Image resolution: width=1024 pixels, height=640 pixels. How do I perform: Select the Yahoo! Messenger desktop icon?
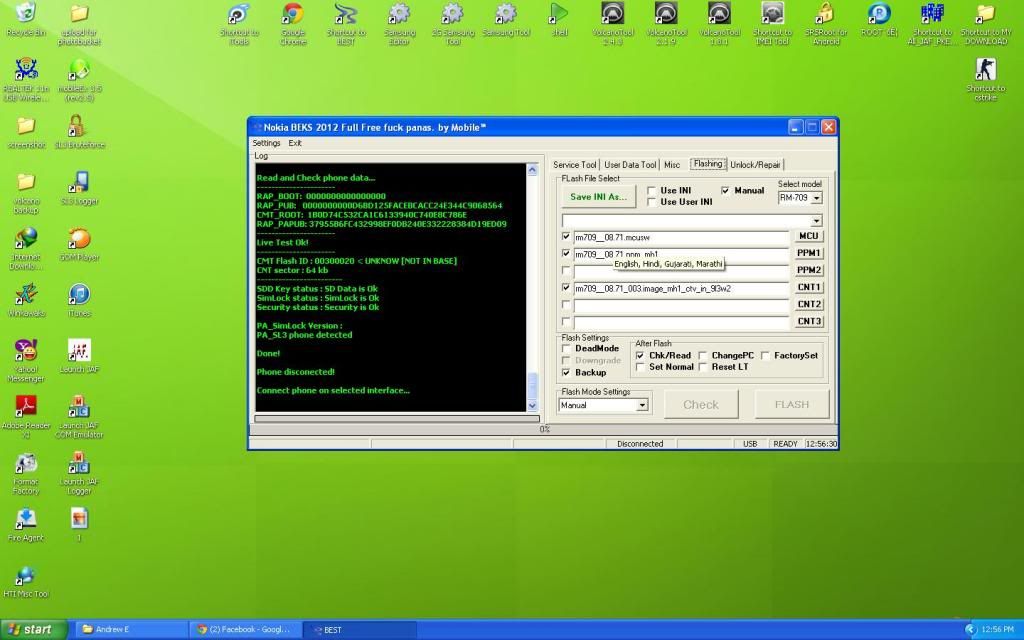(26, 351)
